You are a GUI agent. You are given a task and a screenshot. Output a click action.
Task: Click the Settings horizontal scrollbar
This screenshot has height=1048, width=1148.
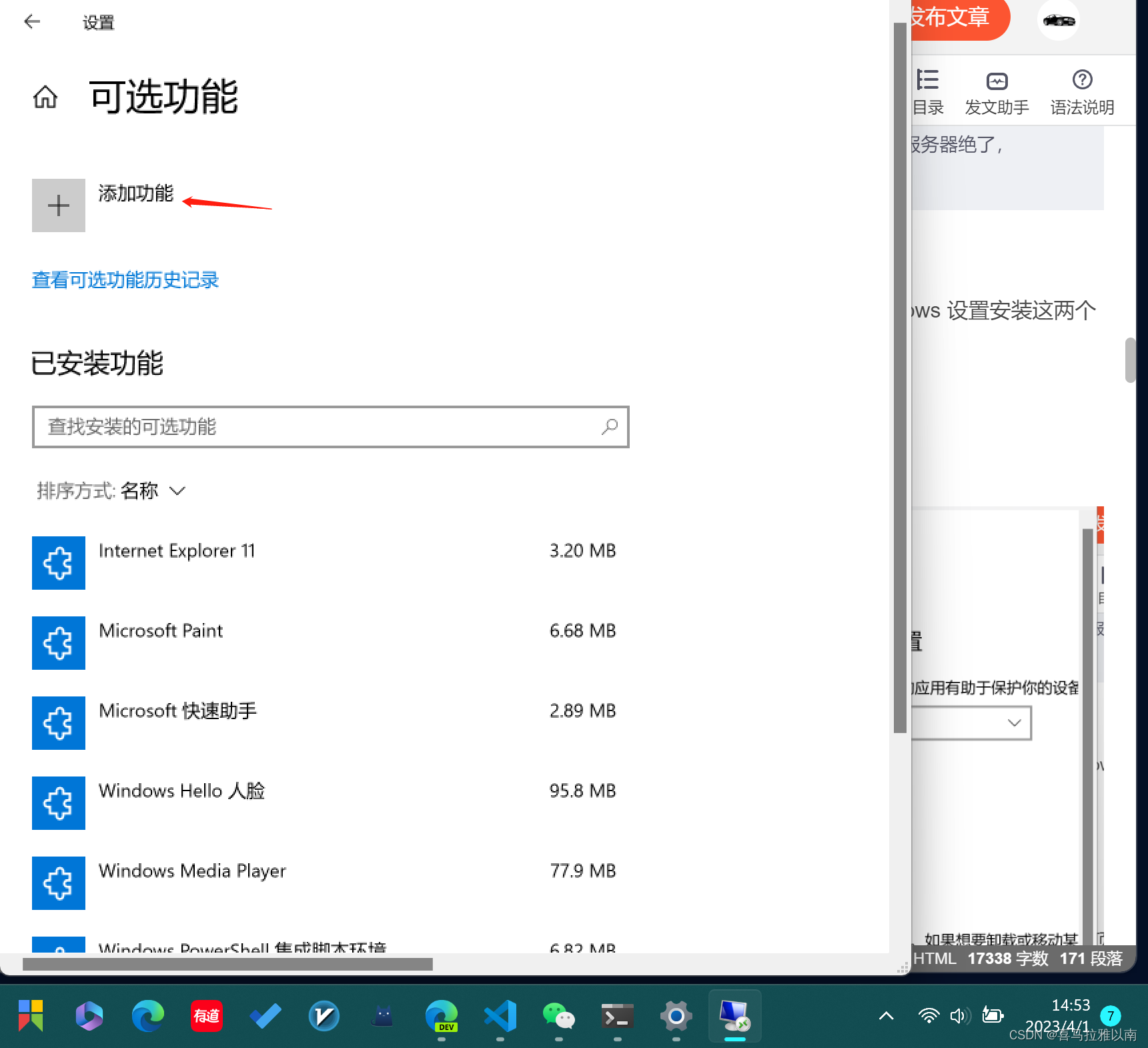(227, 964)
